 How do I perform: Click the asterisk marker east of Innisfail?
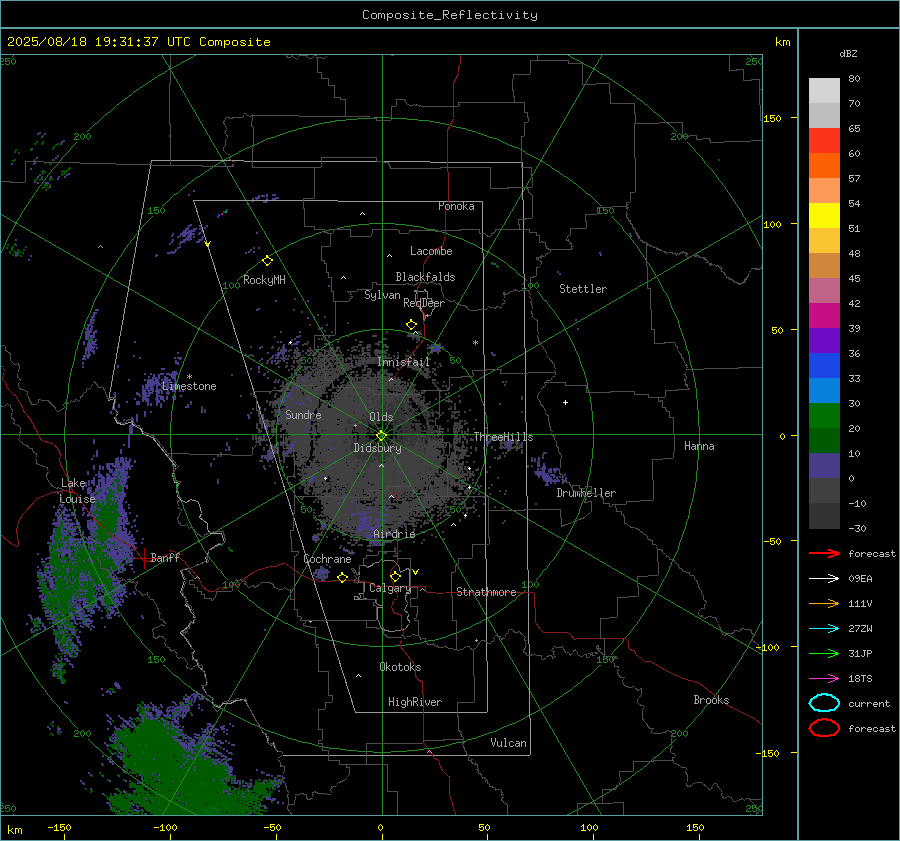(475, 343)
